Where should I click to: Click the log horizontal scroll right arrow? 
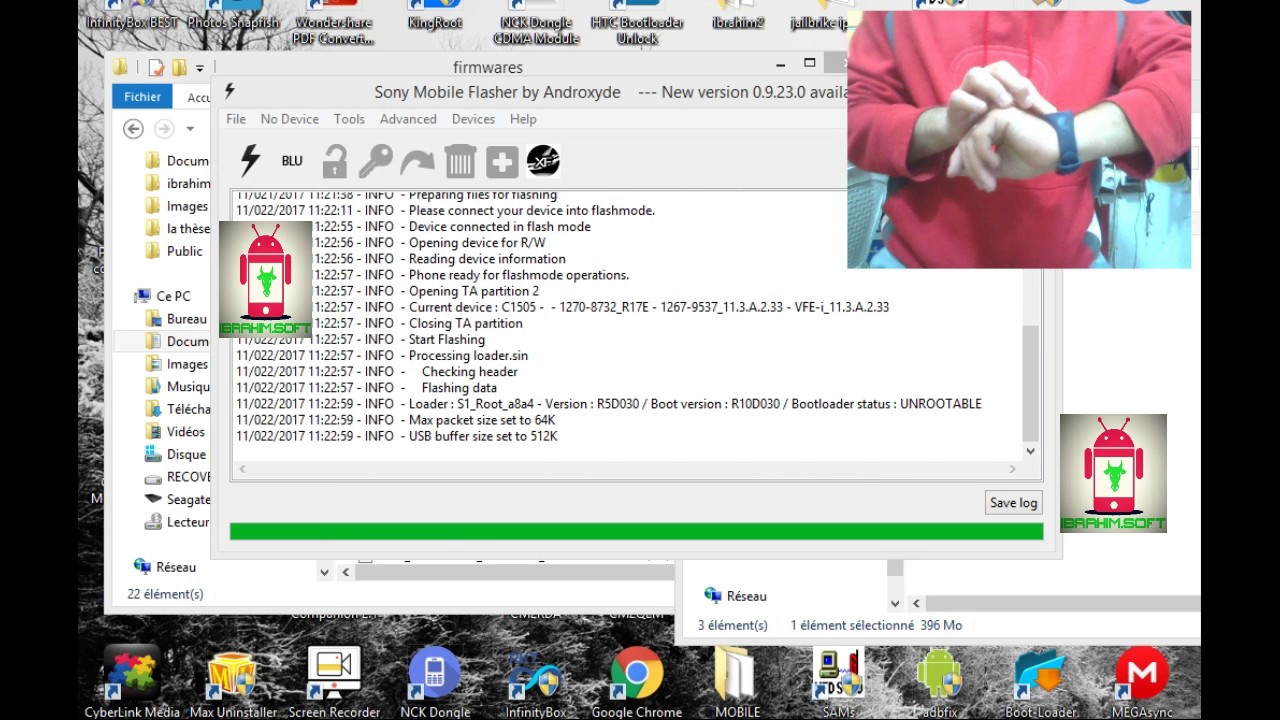coord(1012,468)
